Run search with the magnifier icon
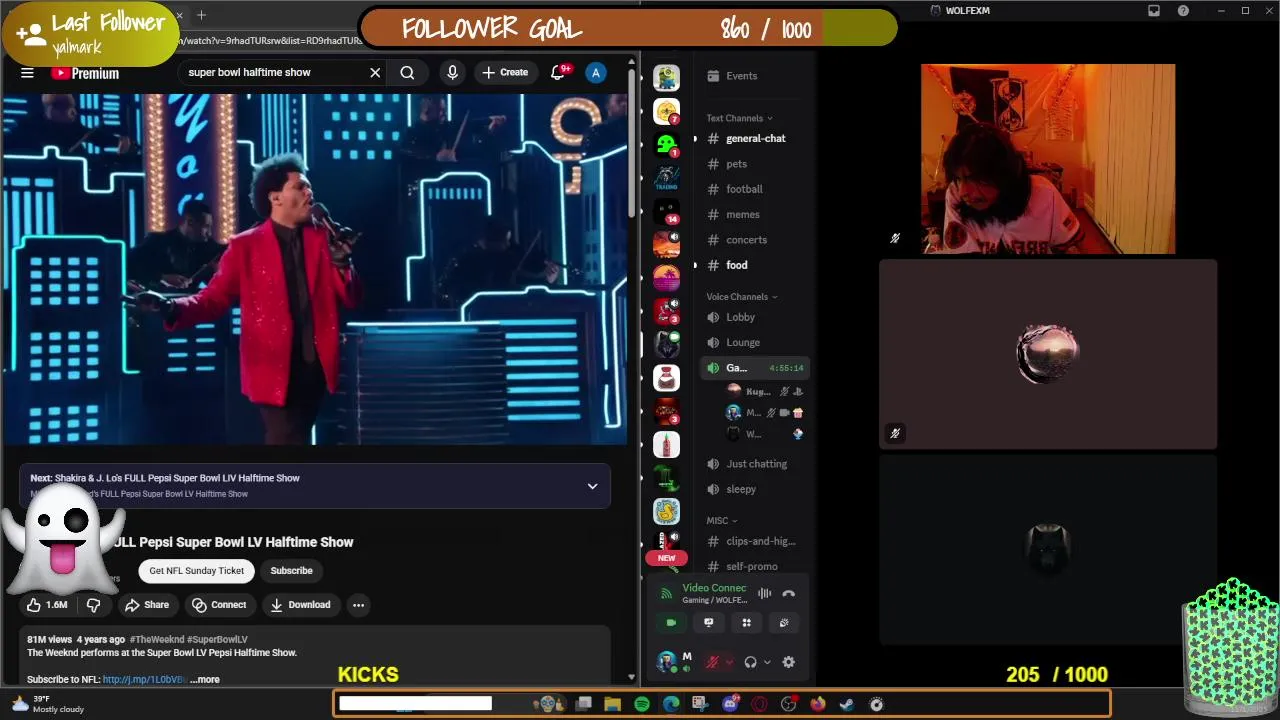The height and width of the screenshot is (720, 1280). pos(407,72)
